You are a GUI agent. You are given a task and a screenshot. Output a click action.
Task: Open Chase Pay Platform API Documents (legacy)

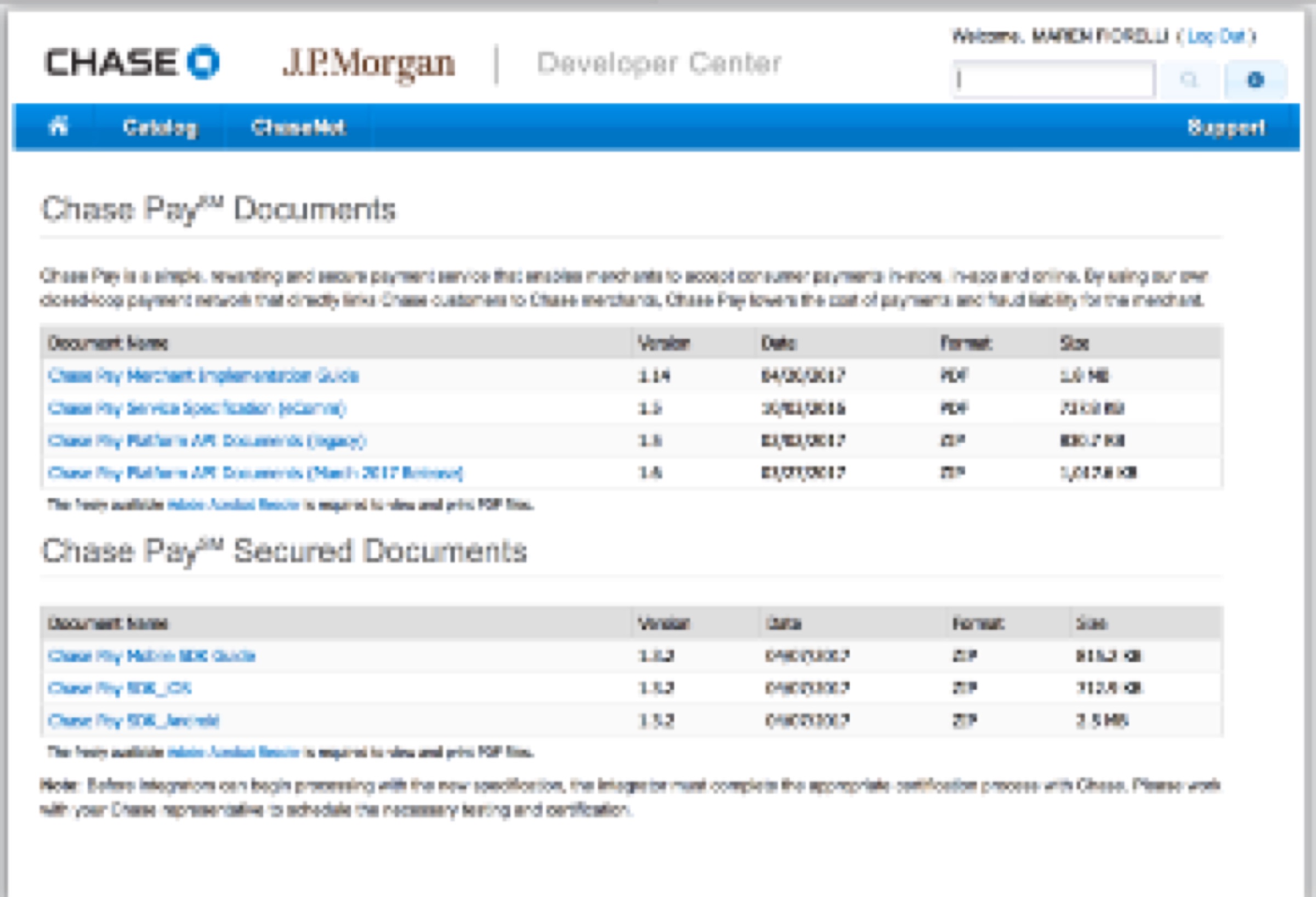click(x=207, y=440)
